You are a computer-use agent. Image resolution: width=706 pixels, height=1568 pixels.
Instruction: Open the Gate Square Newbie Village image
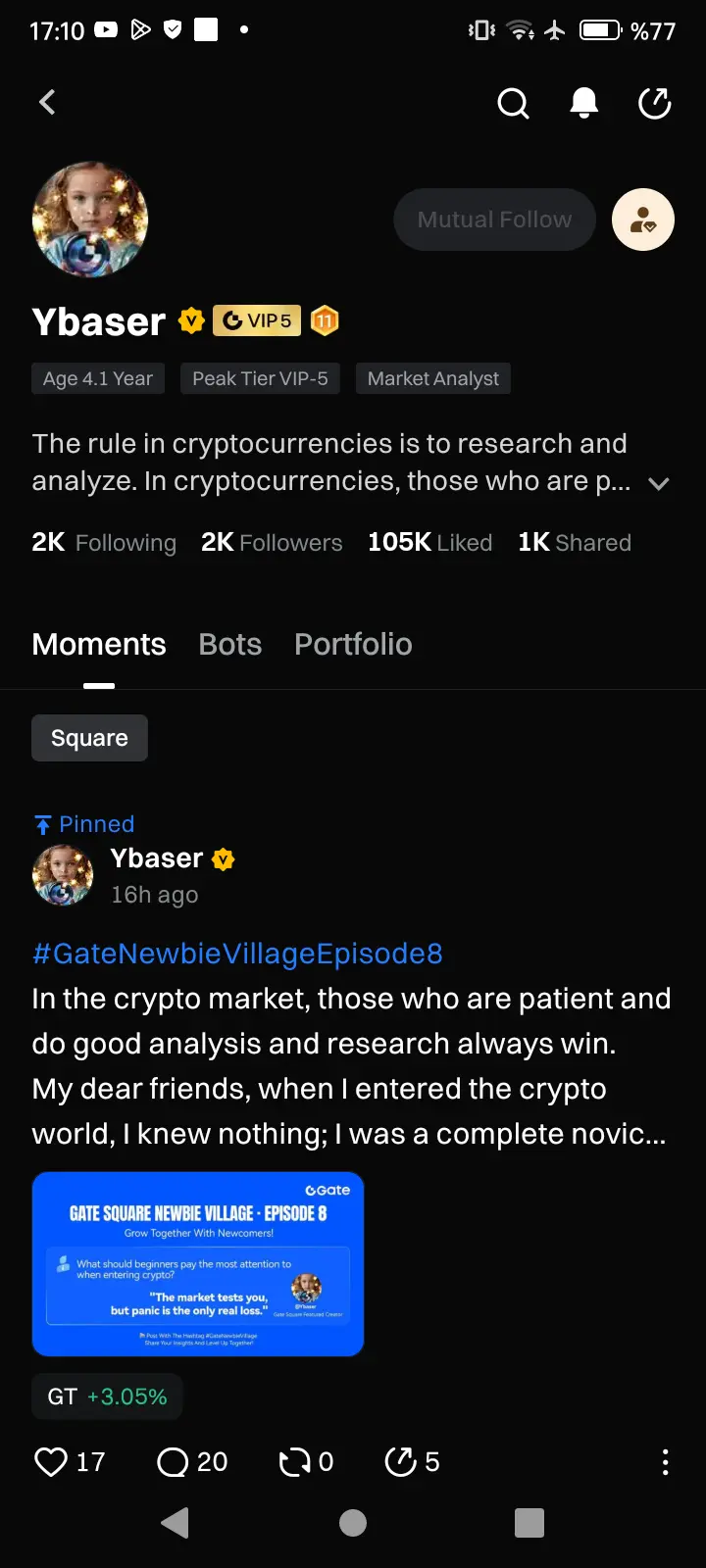(198, 1263)
